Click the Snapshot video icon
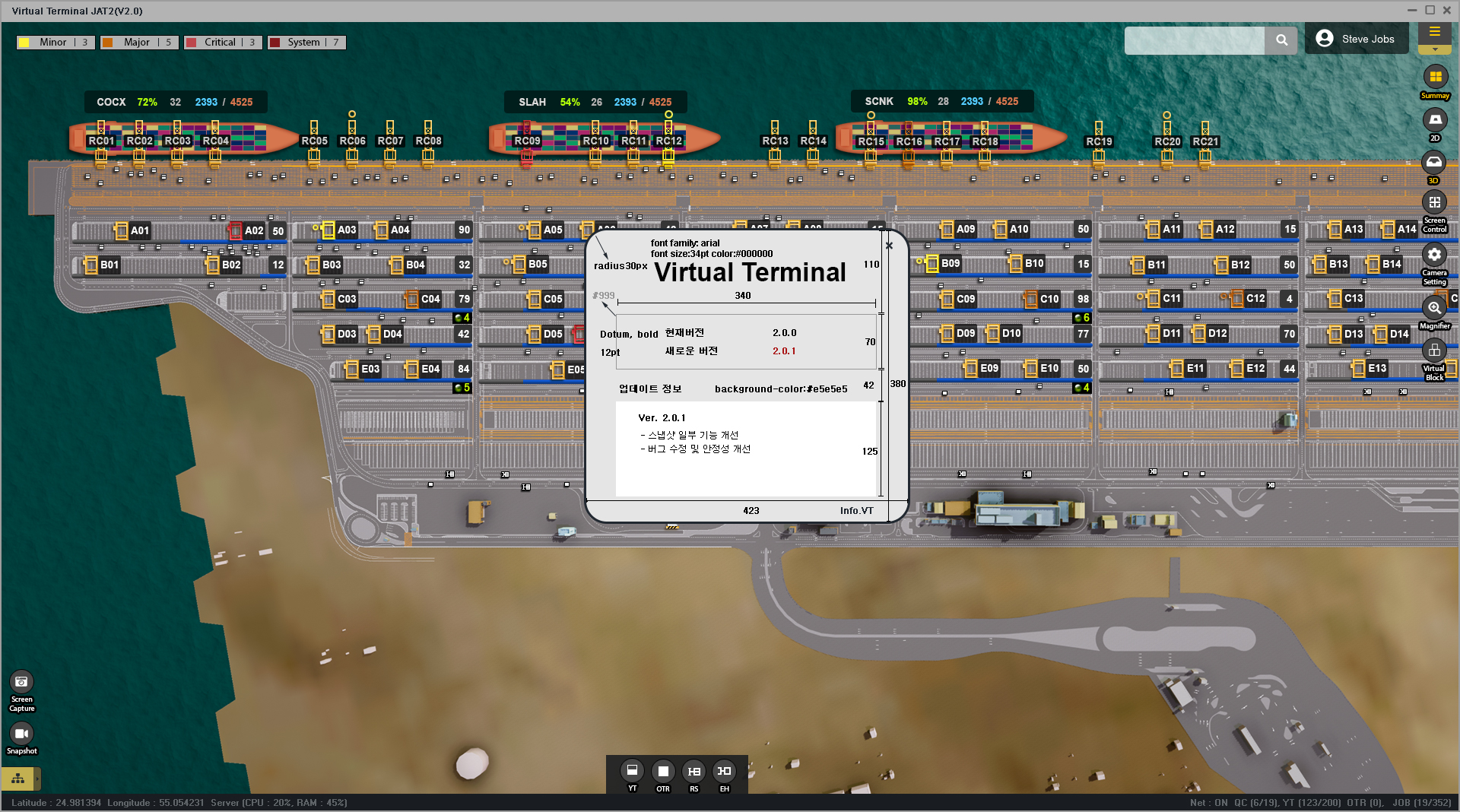The image size is (1460, 812). click(x=21, y=734)
